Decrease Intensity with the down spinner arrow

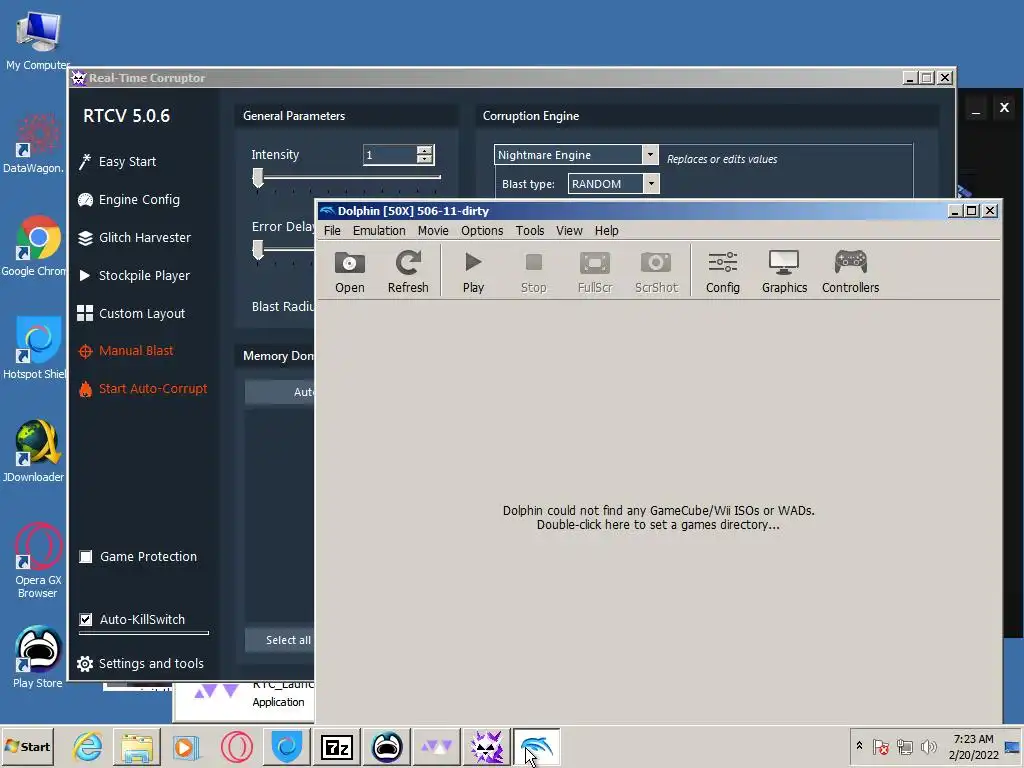(x=424, y=159)
